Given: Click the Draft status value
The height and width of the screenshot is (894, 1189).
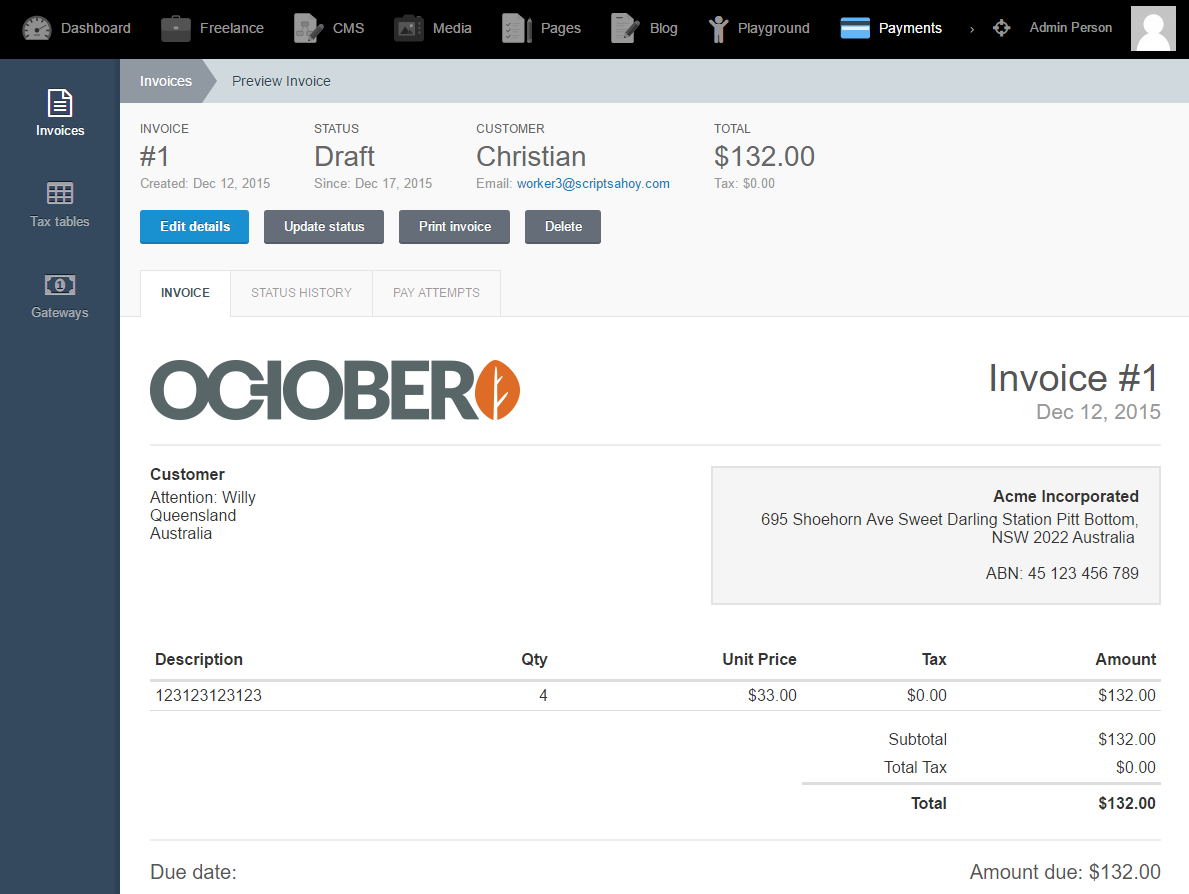Looking at the screenshot, I should [344, 156].
